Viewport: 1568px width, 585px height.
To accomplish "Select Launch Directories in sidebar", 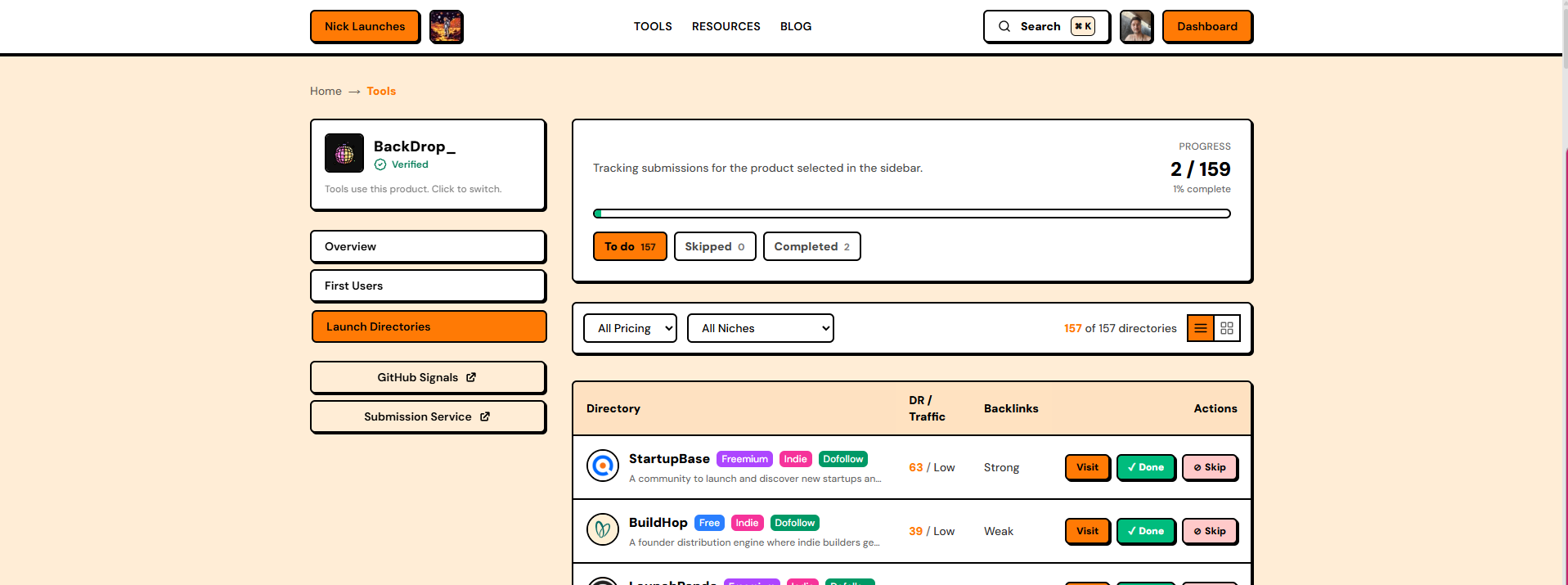I will [429, 326].
